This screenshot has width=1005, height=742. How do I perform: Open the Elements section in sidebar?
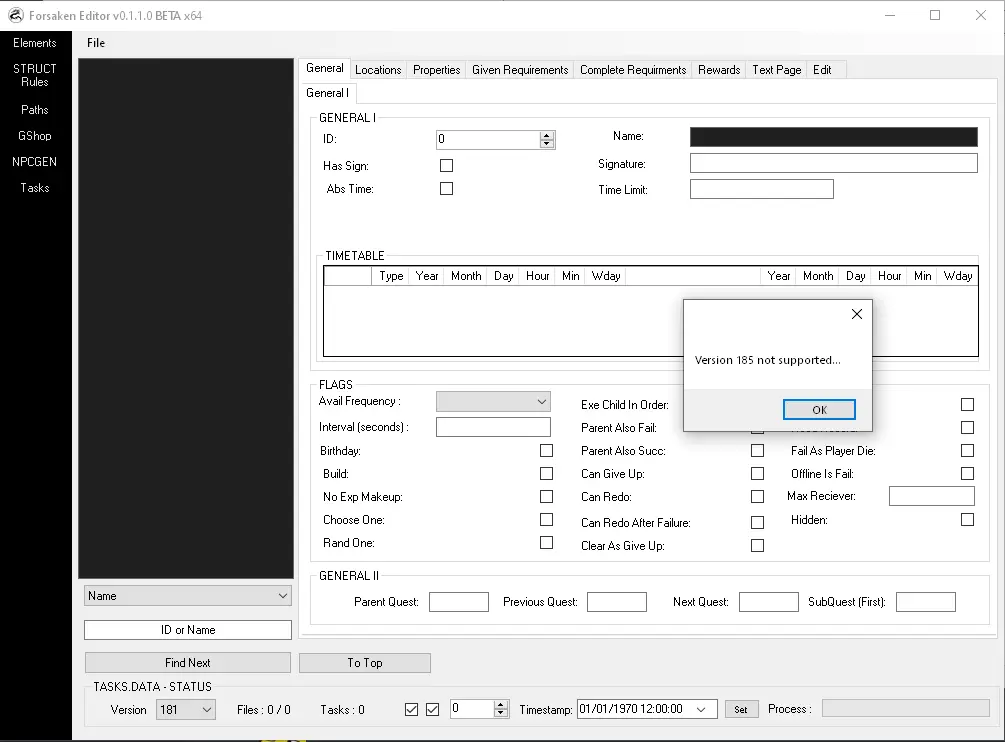(x=35, y=43)
